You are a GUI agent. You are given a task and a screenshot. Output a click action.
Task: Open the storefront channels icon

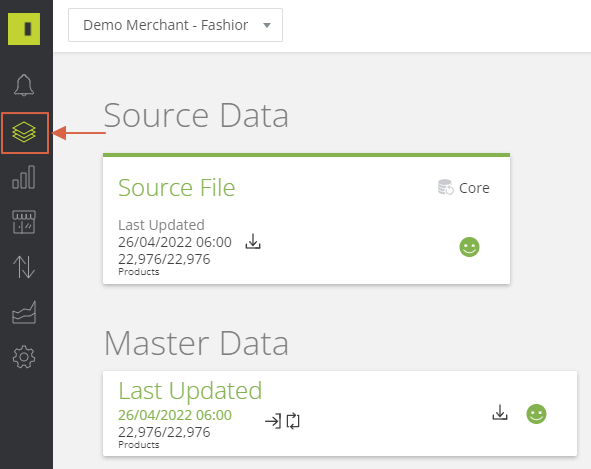point(24,222)
